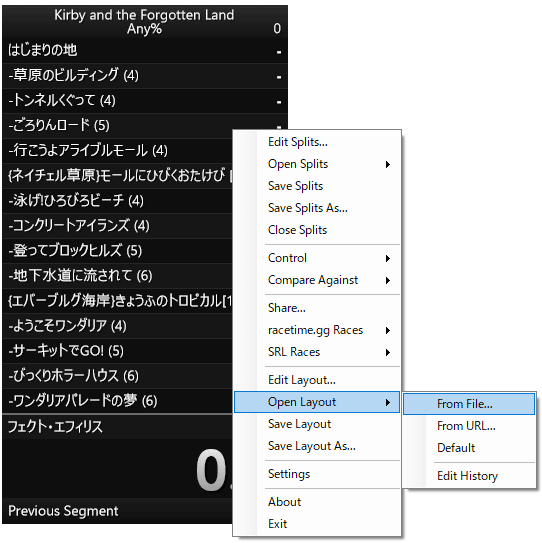Select -行こうよアライブルモール (4) split
Image resolution: width=542 pixels, height=543 pixels.
tap(117, 150)
